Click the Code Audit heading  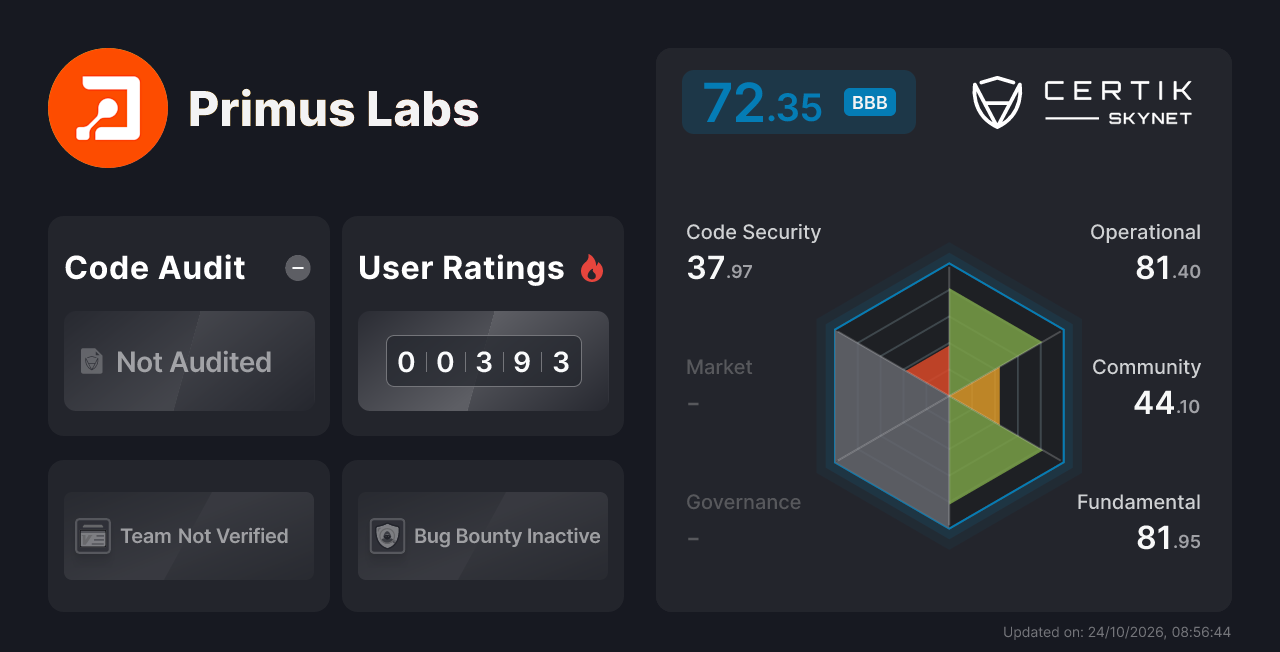155,268
